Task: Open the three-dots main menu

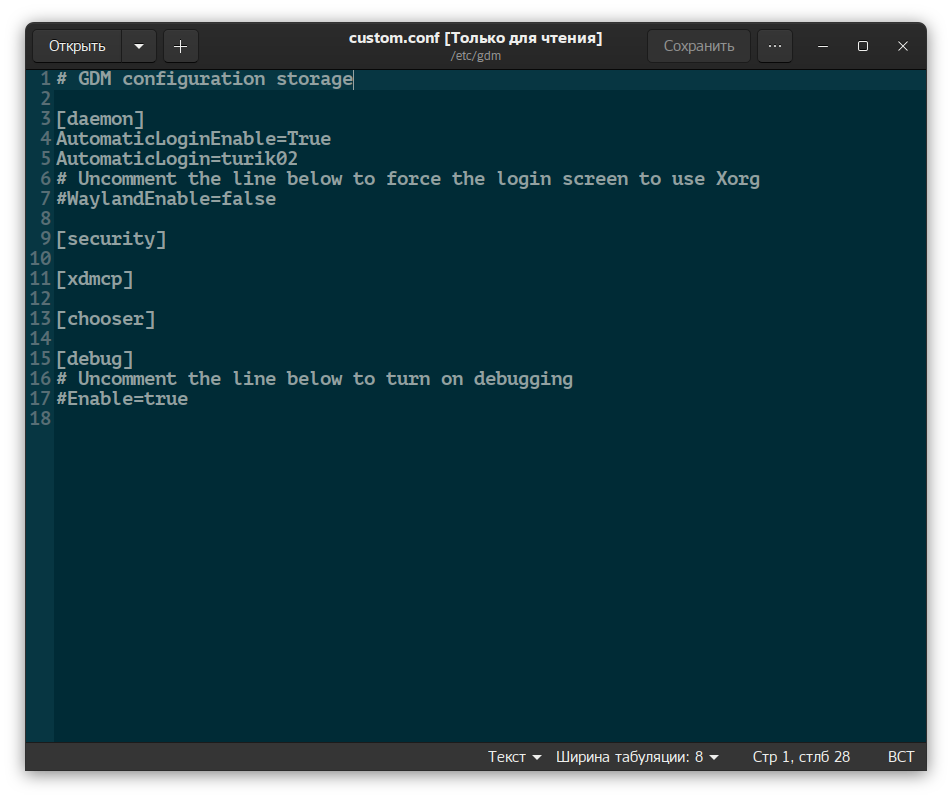Action: (x=774, y=46)
